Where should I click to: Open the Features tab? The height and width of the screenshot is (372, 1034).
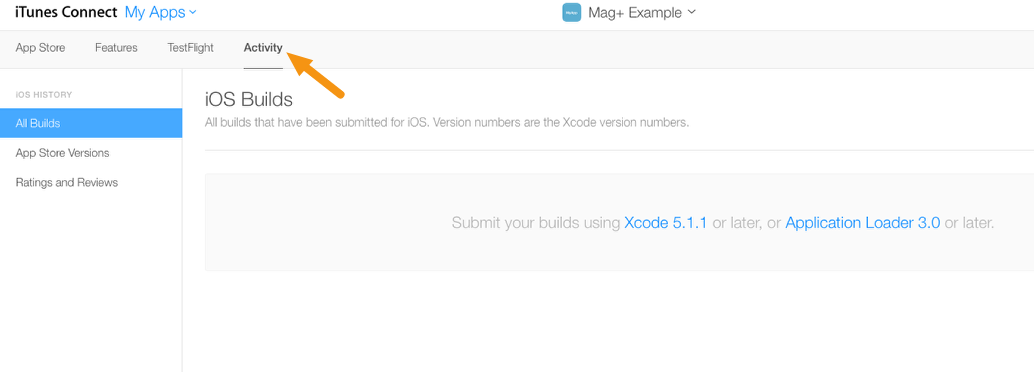click(x=116, y=48)
